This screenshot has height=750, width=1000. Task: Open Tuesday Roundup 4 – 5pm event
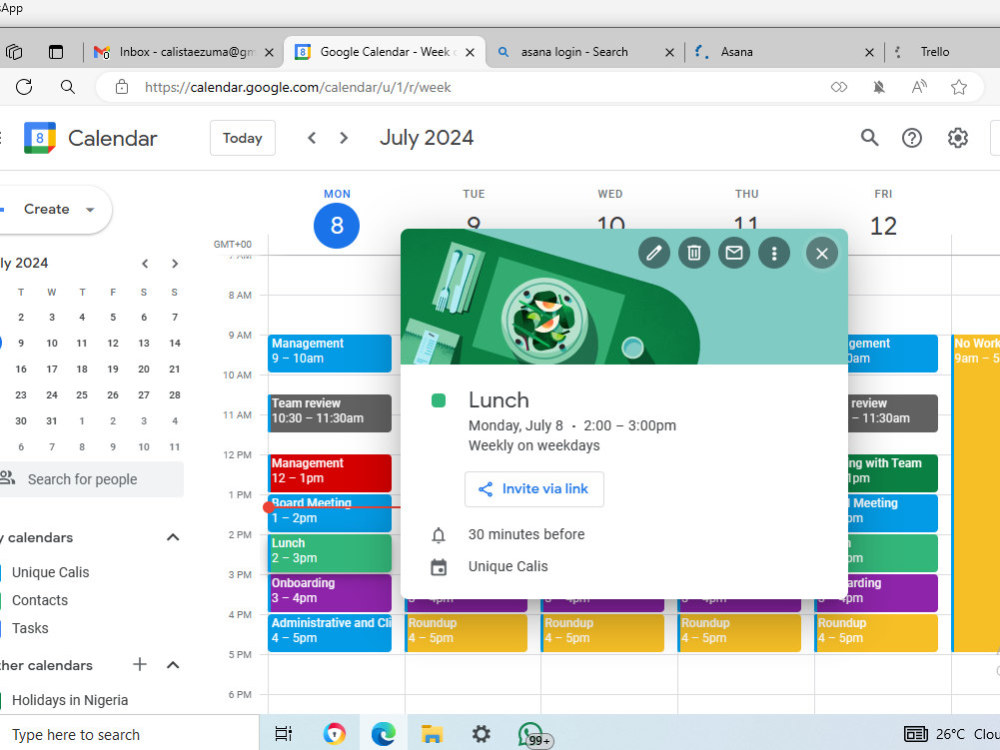[466, 633]
